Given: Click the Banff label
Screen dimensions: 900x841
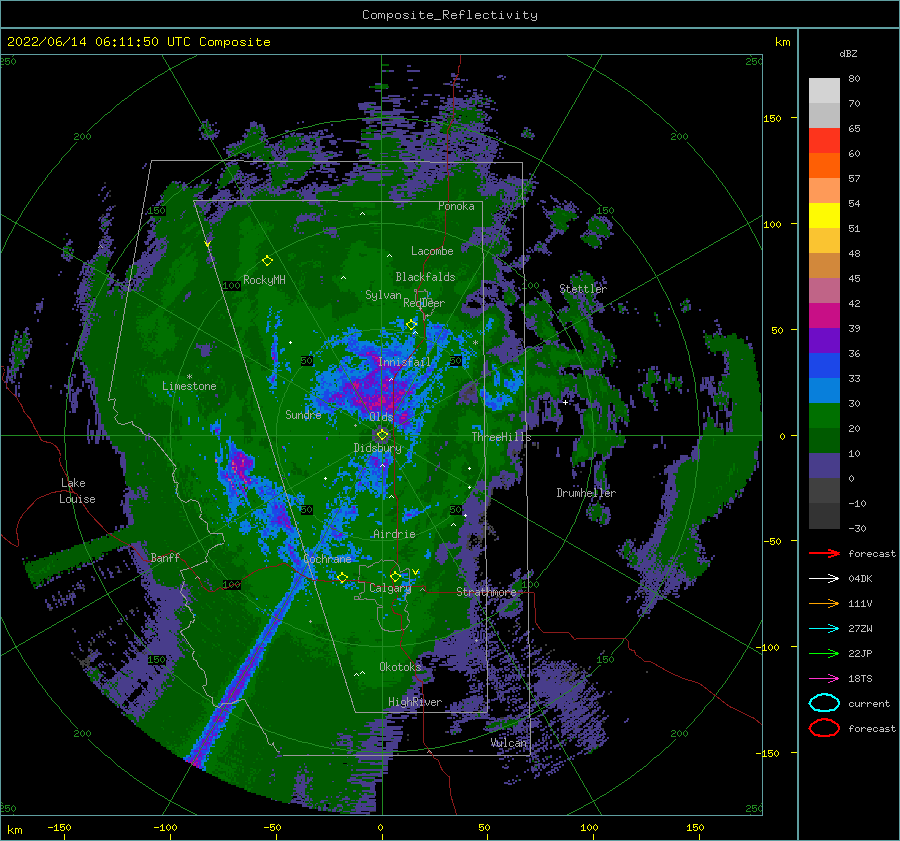Looking at the screenshot, I should point(165,557).
